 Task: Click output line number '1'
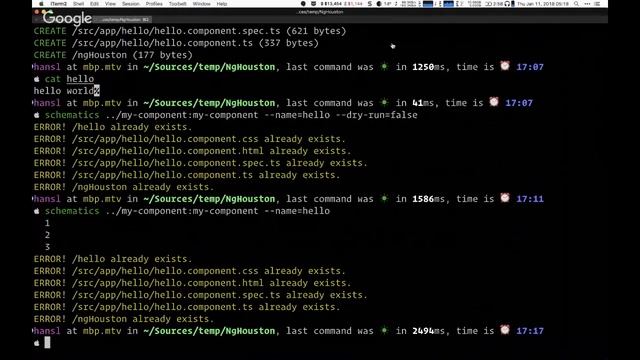47,223
